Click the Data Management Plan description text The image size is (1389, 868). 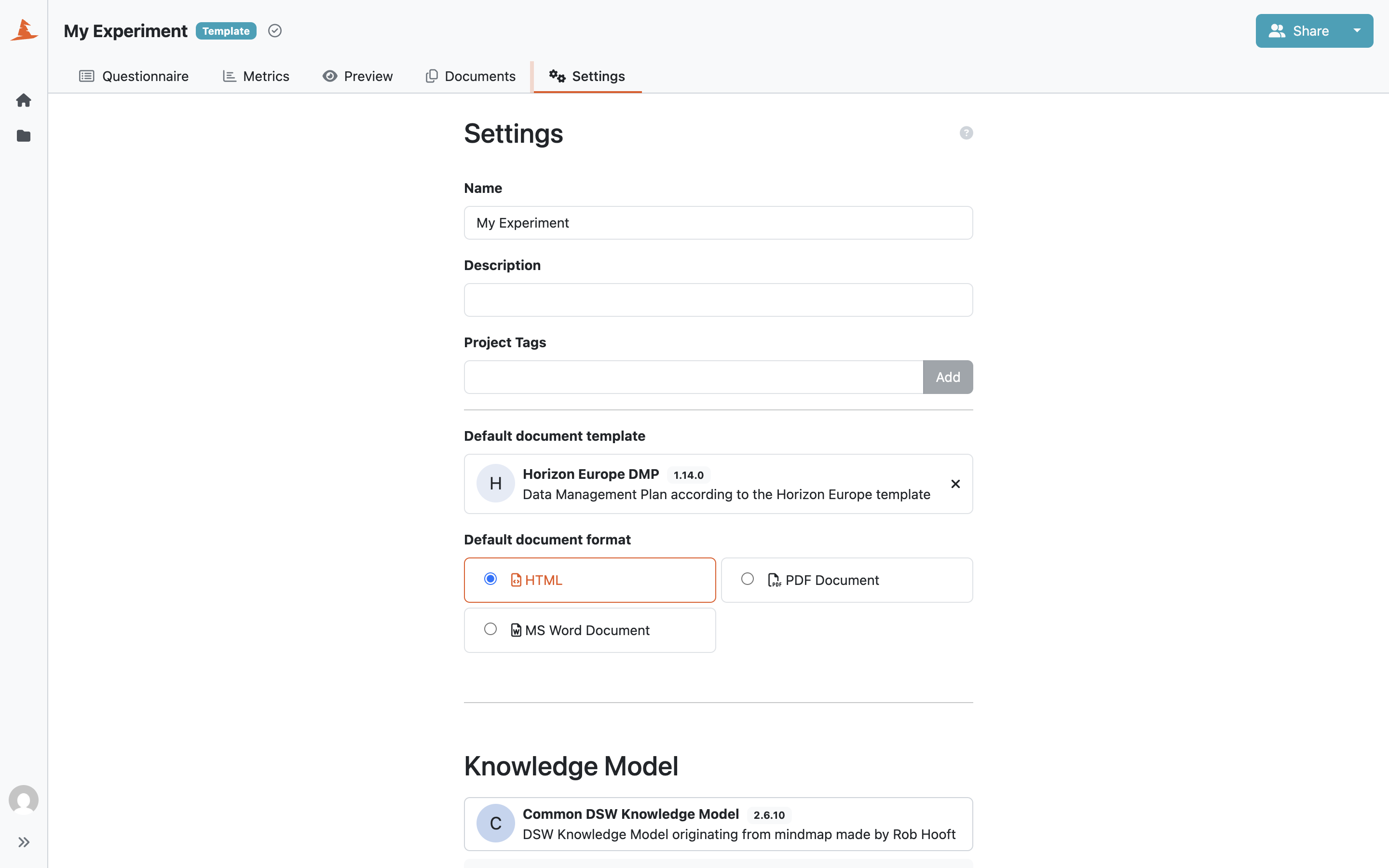726,494
